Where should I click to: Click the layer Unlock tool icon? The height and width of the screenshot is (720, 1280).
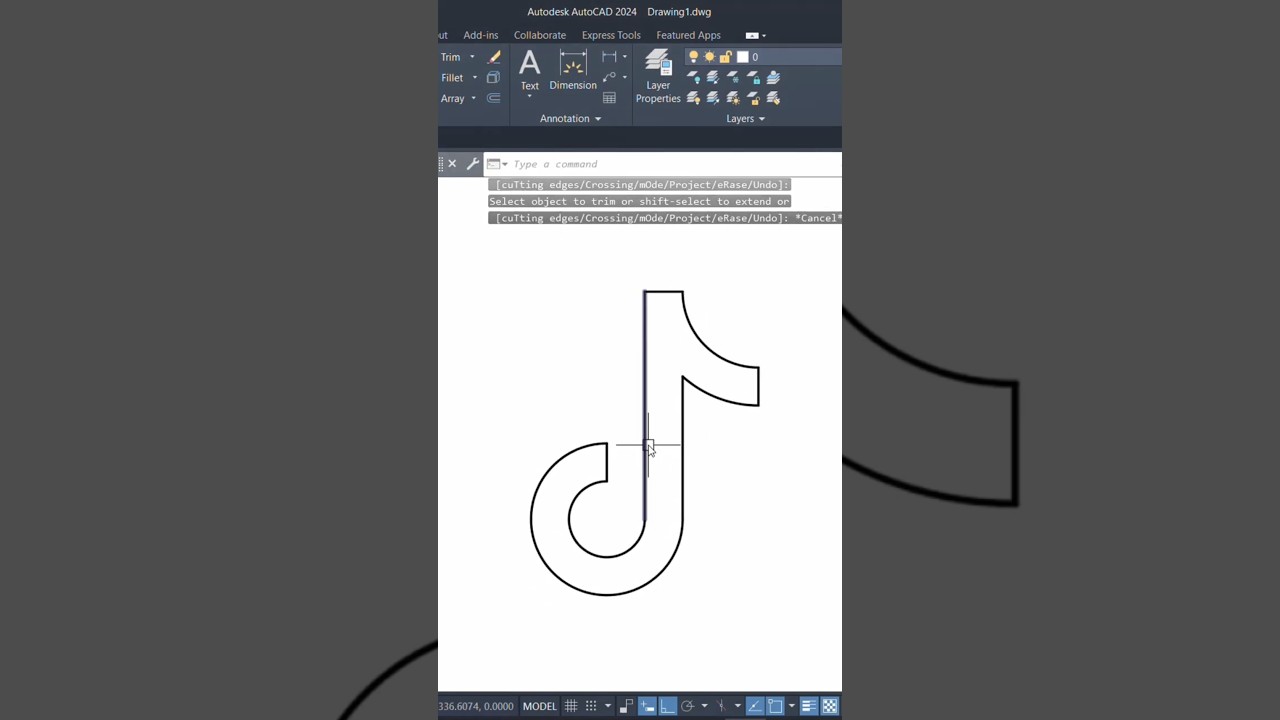(753, 98)
